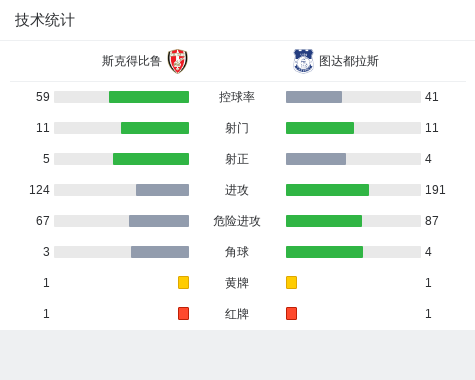Viewport: 475px width, 380px height.
Task: Click the 射正 stat label
Action: pos(237,159)
